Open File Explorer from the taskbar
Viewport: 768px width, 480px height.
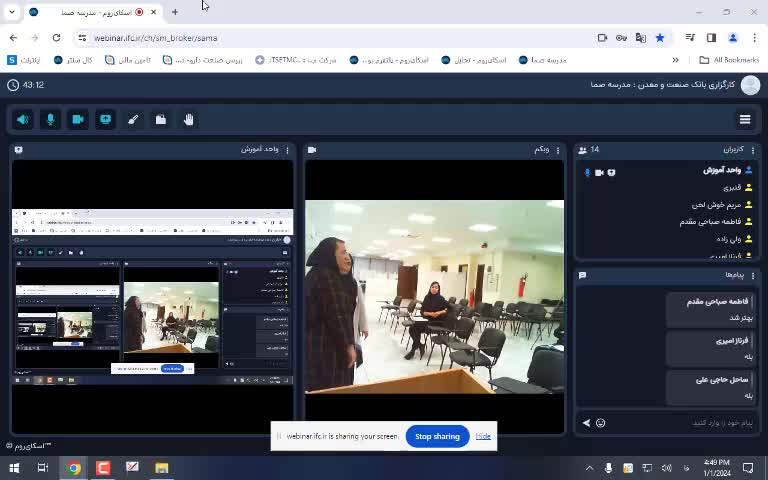pyautogui.click(x=161, y=468)
